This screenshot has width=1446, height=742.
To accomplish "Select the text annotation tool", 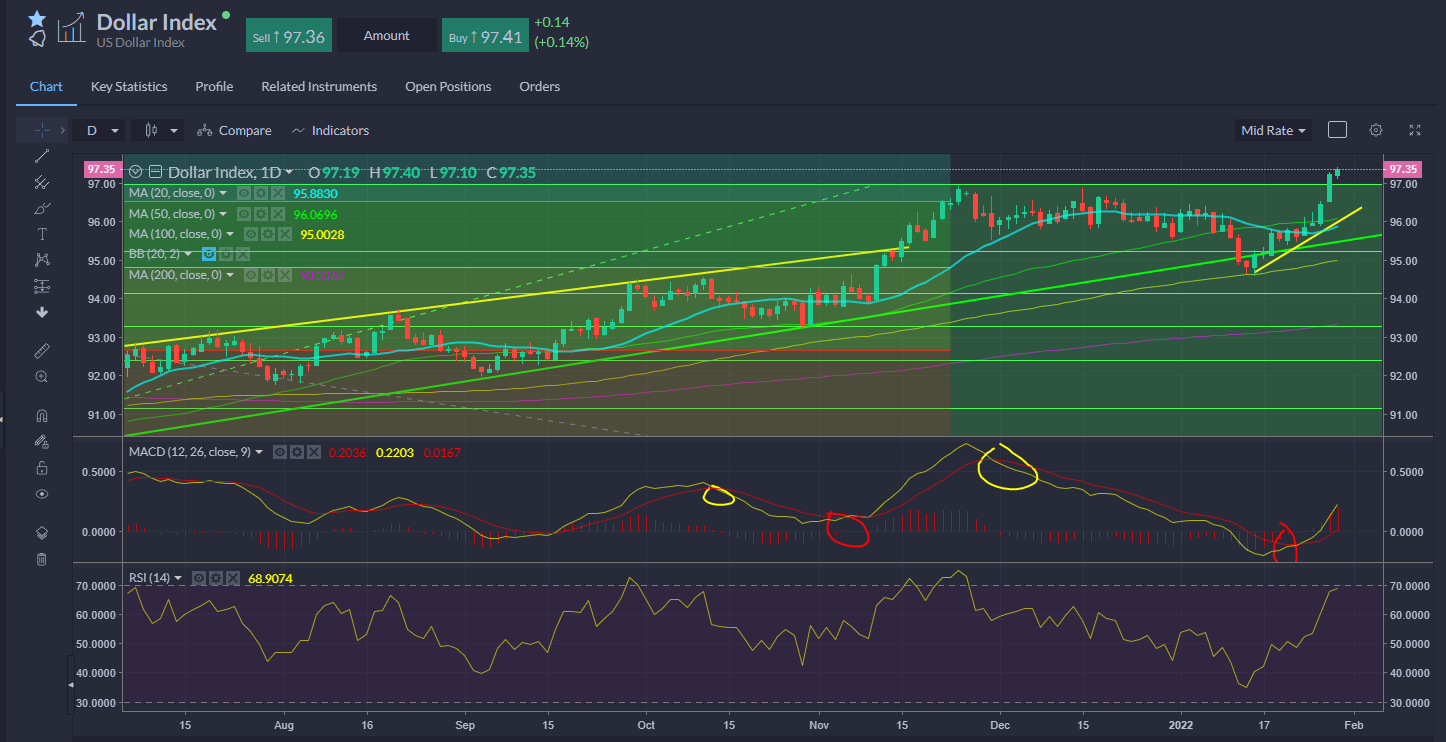I will (41, 234).
